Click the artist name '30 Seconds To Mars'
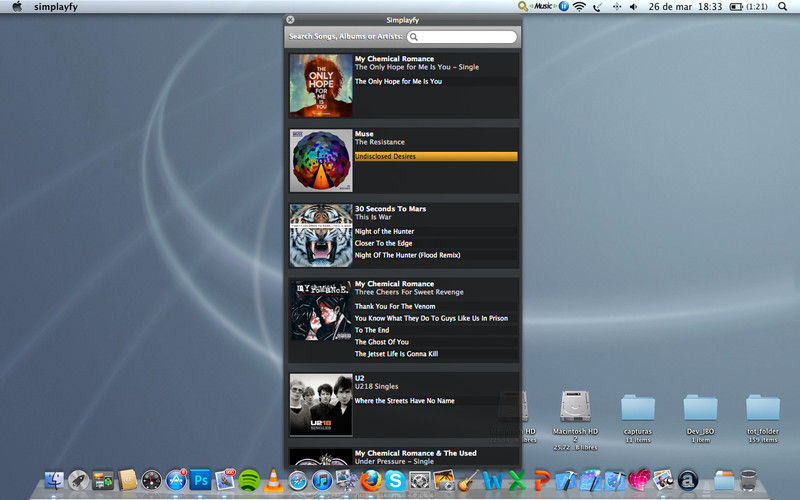The image size is (800, 500). point(390,209)
